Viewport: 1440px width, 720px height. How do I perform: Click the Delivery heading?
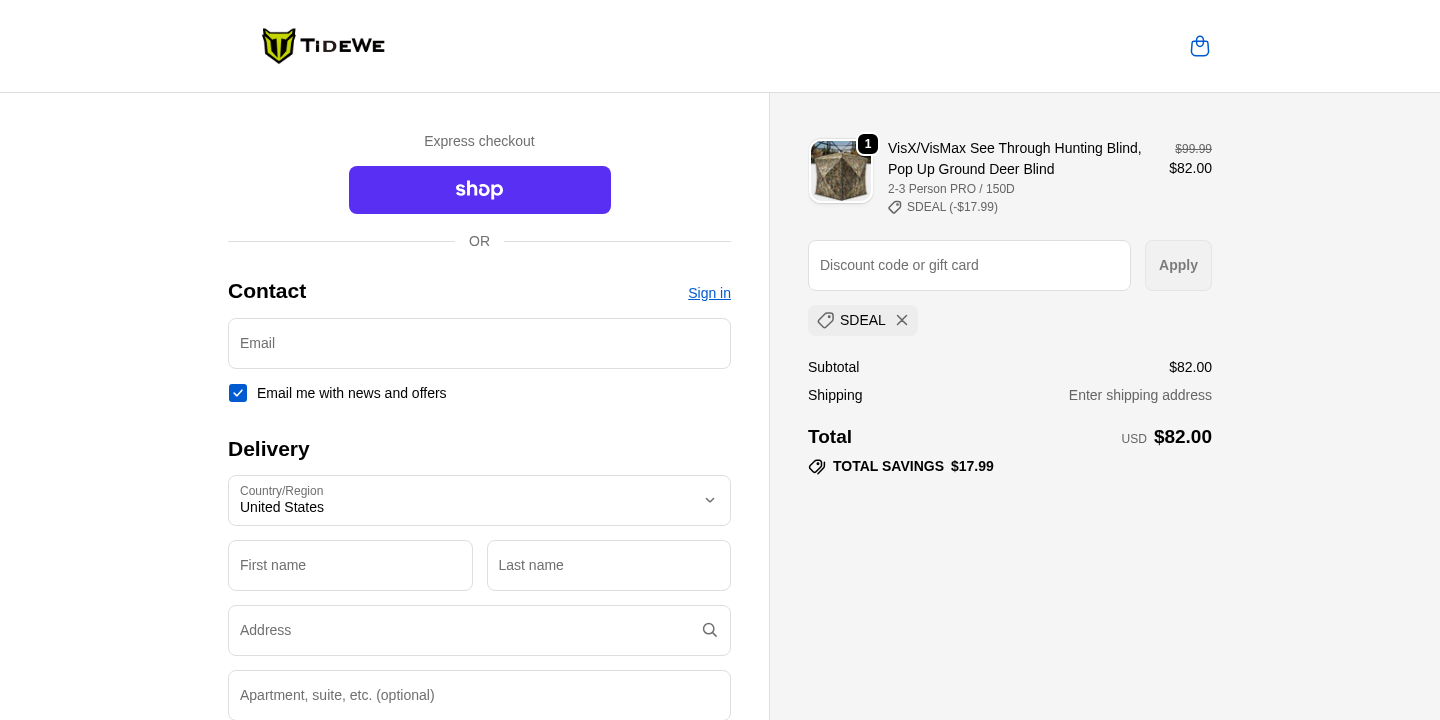(x=269, y=449)
